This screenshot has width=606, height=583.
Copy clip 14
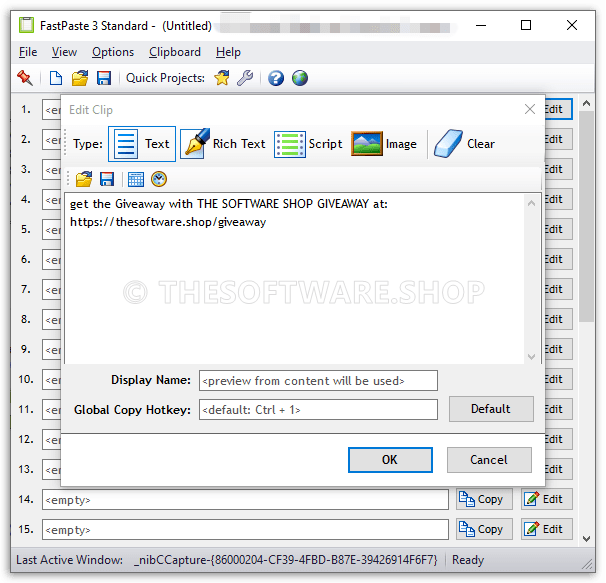[484, 499]
